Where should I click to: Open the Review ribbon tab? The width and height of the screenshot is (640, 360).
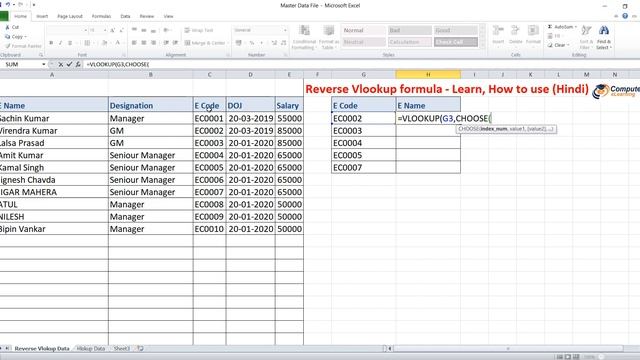147,16
